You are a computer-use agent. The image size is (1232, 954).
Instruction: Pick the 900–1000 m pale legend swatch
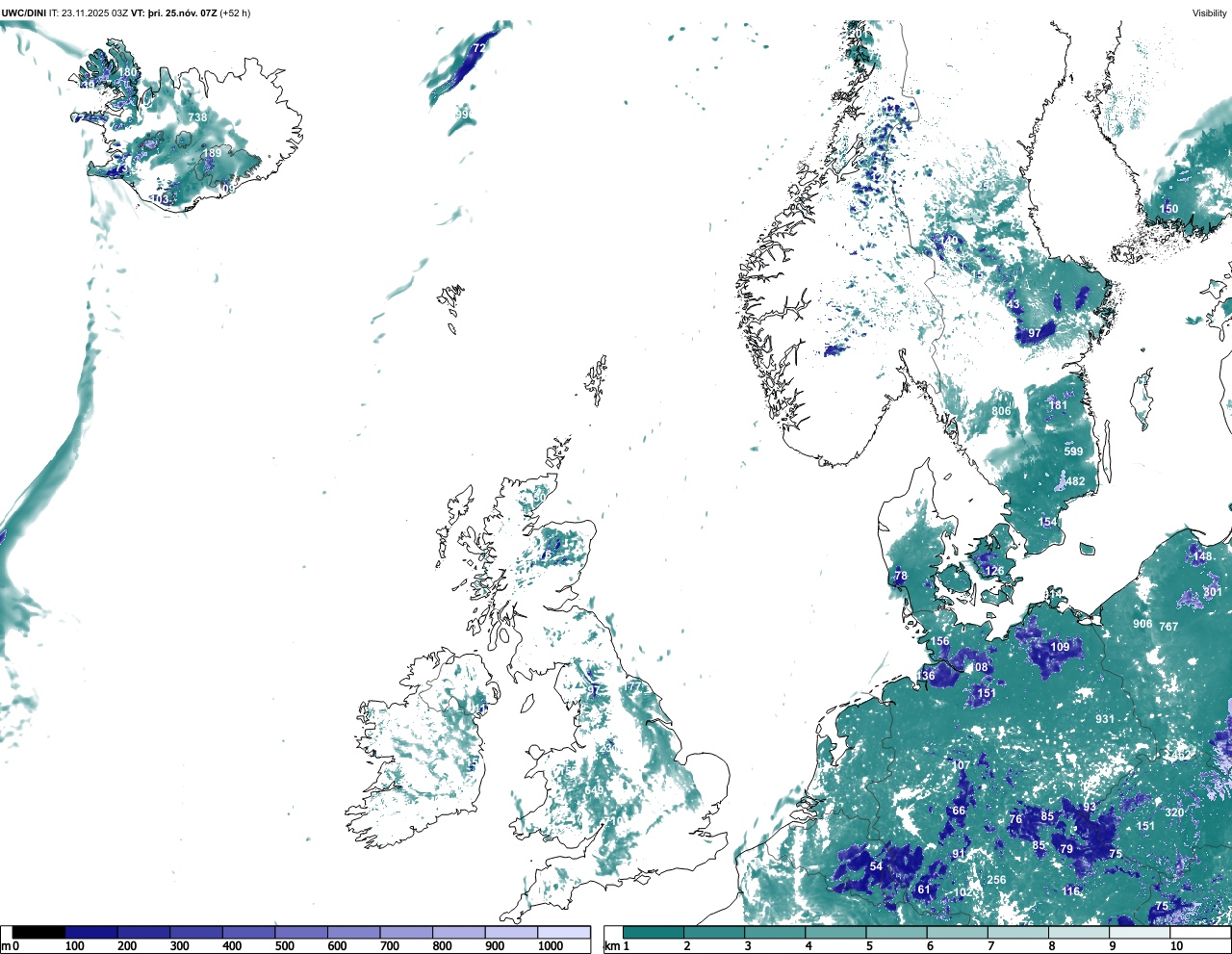click(x=511, y=932)
